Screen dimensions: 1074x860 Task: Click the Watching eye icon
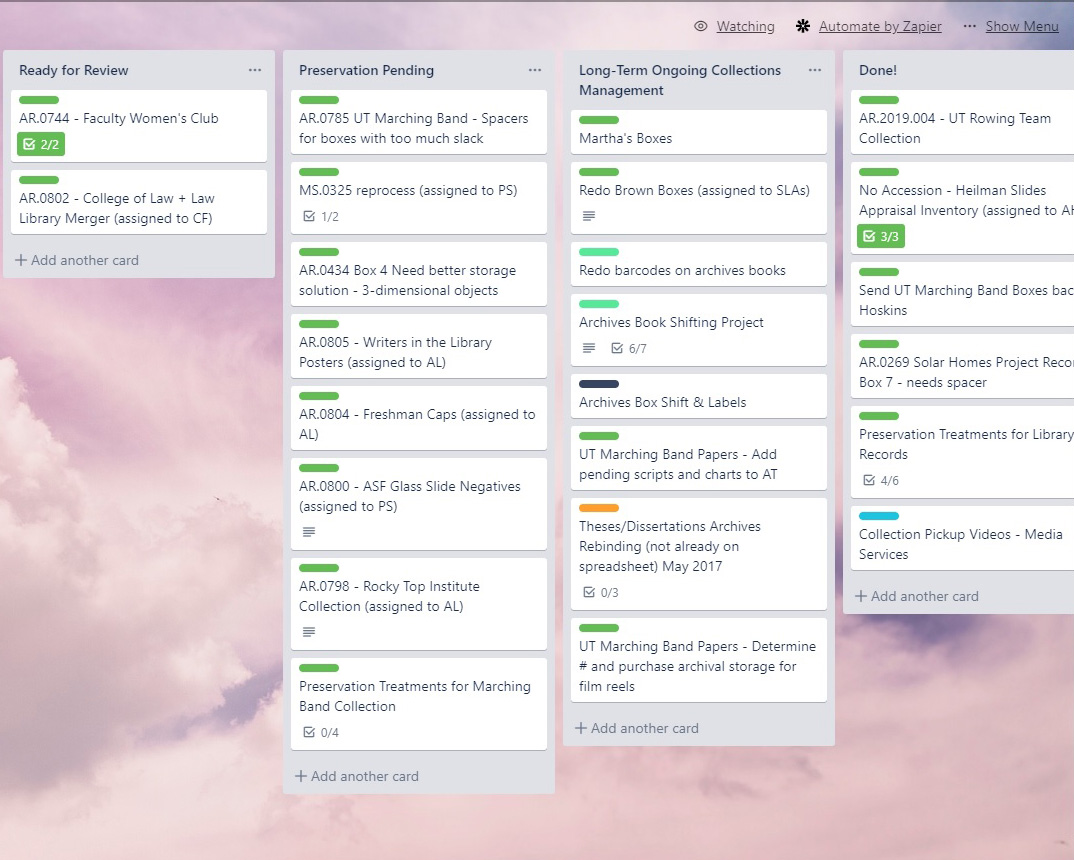pyautogui.click(x=701, y=26)
